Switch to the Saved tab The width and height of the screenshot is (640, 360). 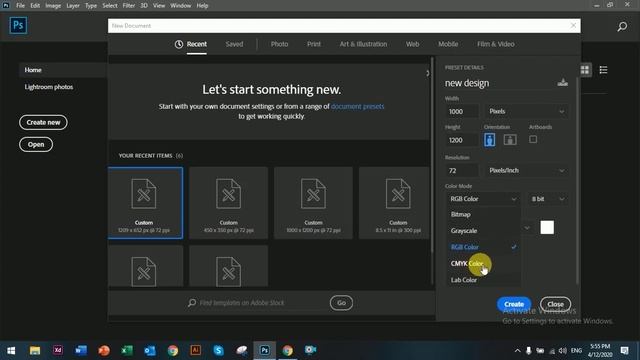coord(234,44)
